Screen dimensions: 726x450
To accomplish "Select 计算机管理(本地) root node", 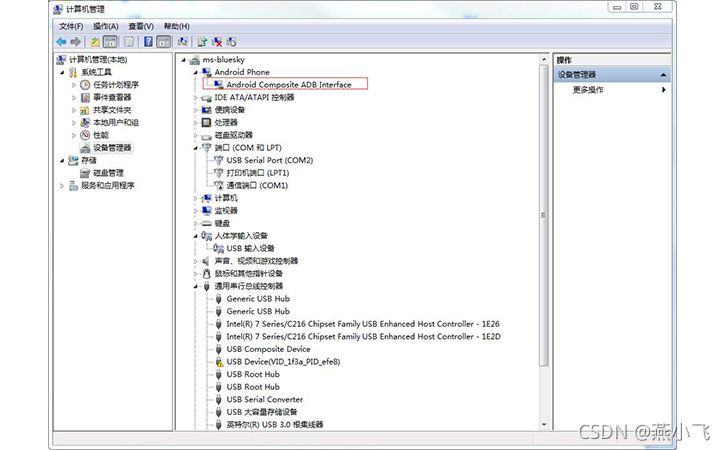I will (x=98, y=60).
